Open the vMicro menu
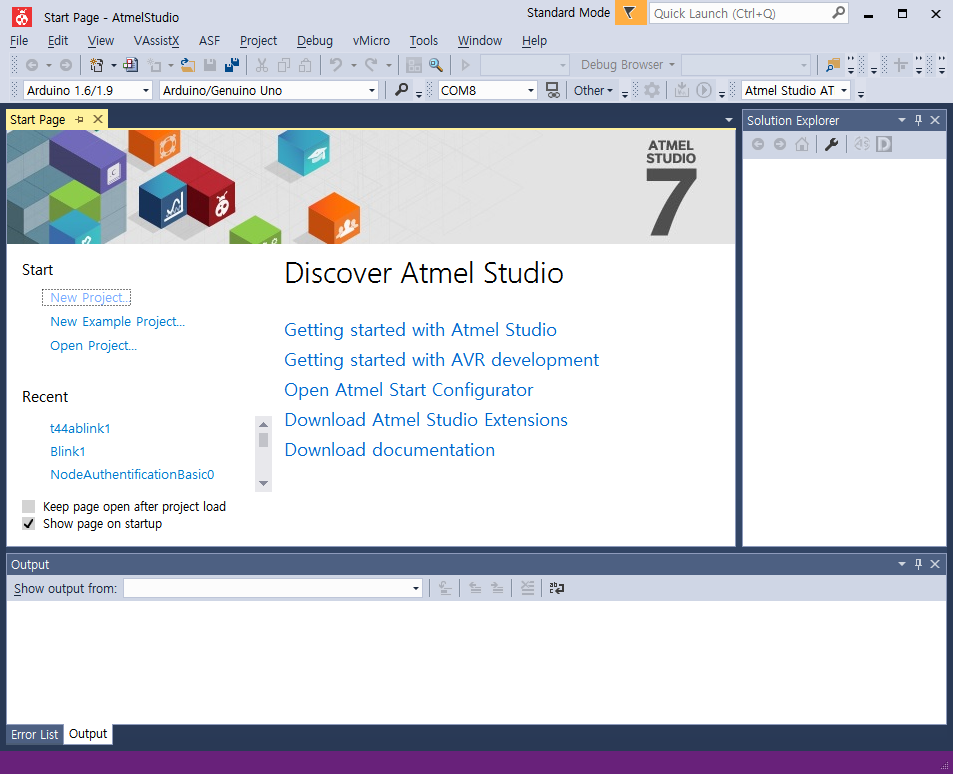The height and width of the screenshot is (774, 953). [x=371, y=41]
